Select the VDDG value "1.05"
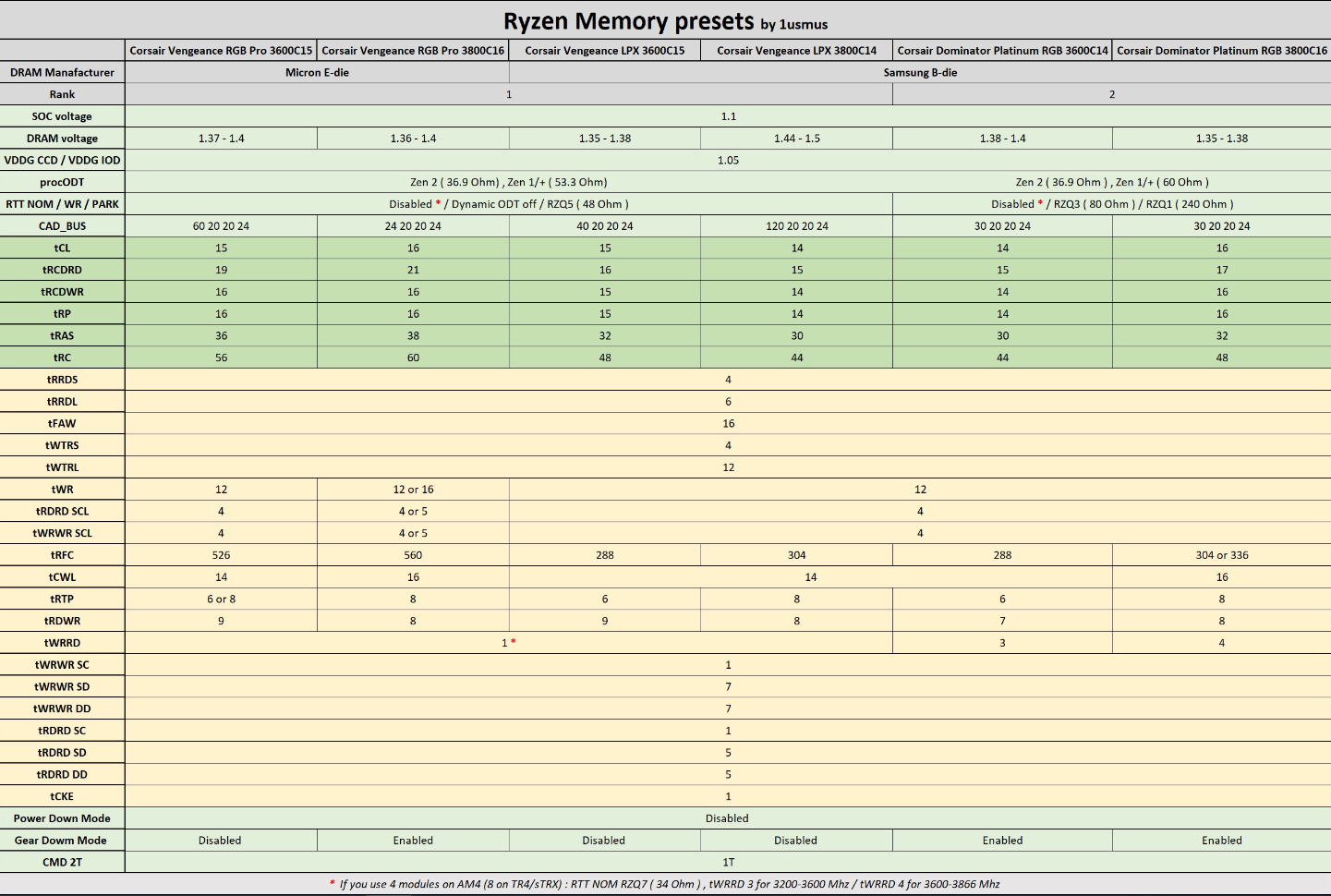Viewport: 1331px width, 896px height. 728,160
